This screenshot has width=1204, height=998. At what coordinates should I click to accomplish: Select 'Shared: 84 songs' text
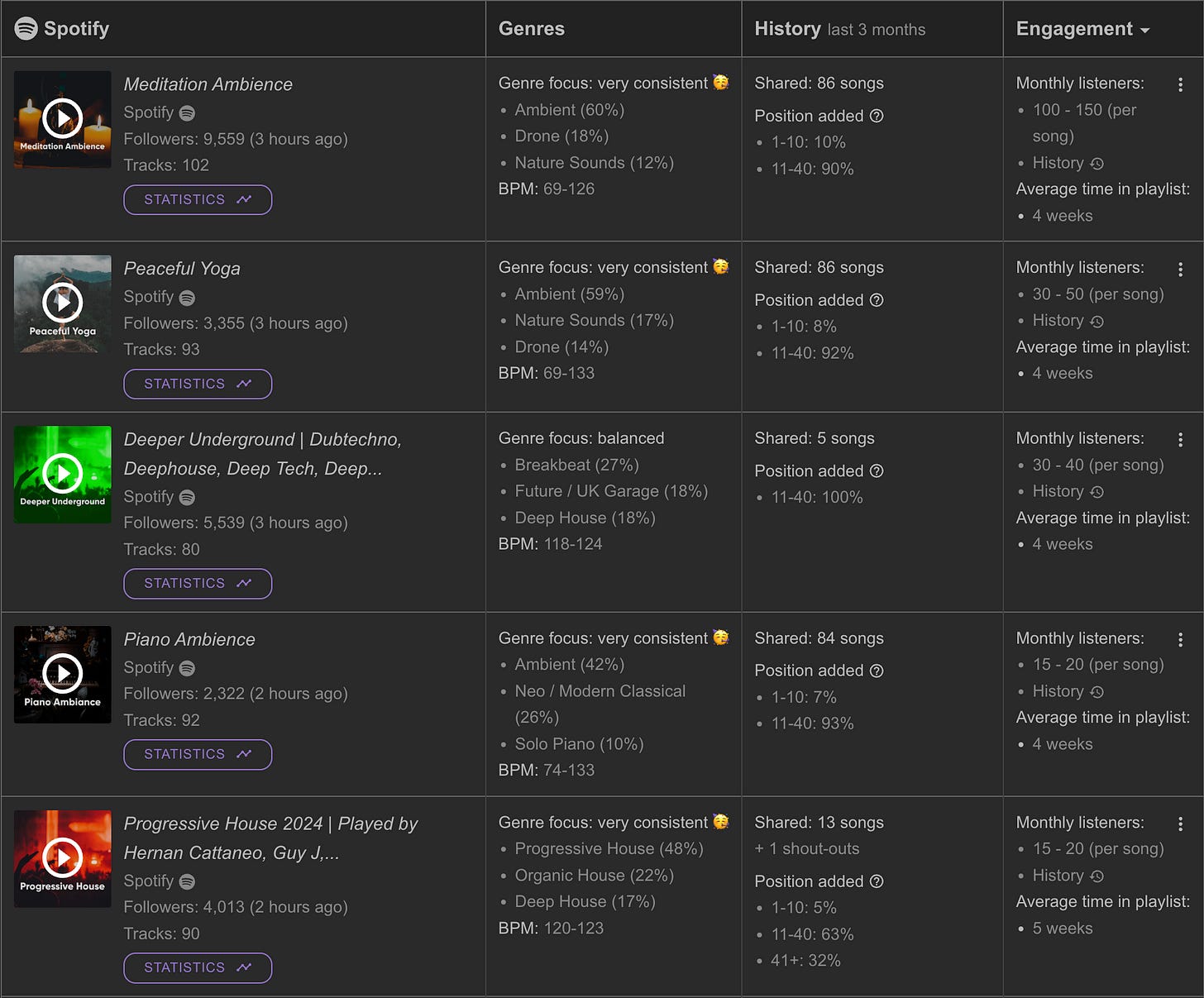[x=819, y=638]
